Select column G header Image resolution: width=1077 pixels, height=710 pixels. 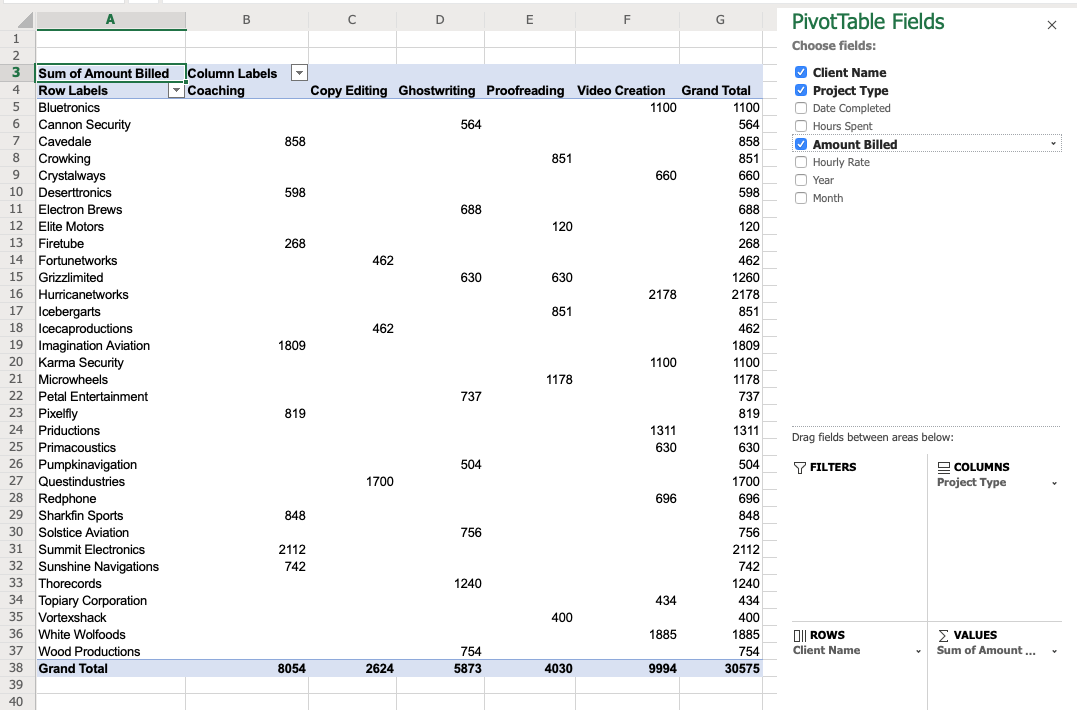[x=719, y=19]
